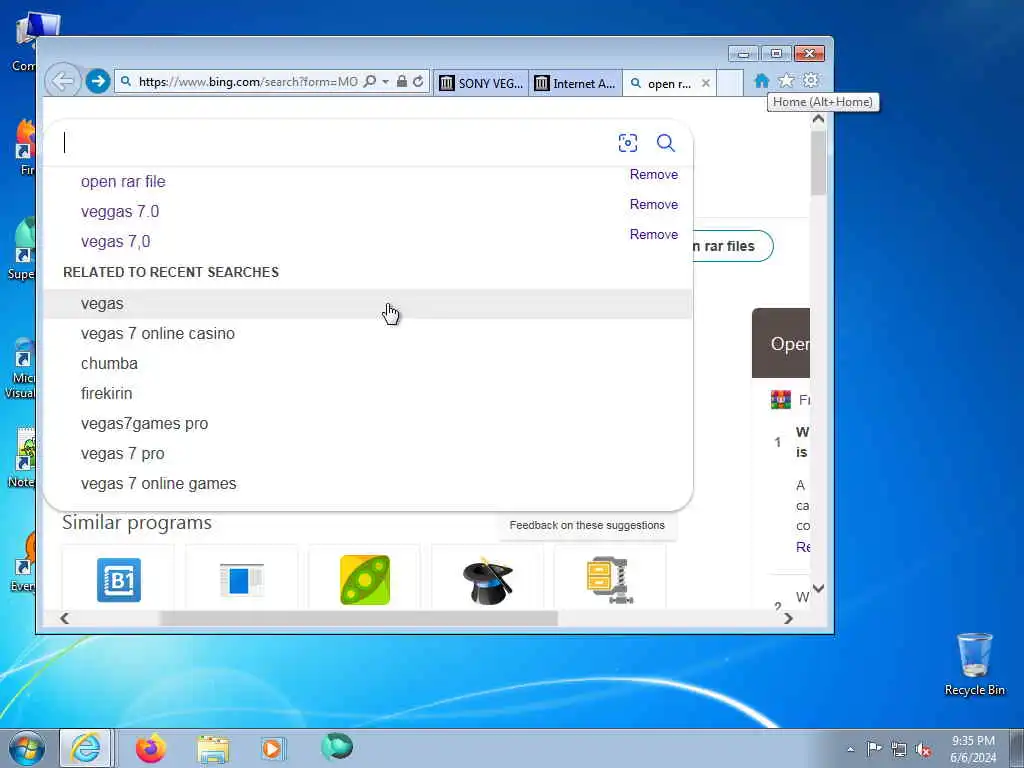
Task: Remove the "open rar file" history entry
Action: pos(654,174)
